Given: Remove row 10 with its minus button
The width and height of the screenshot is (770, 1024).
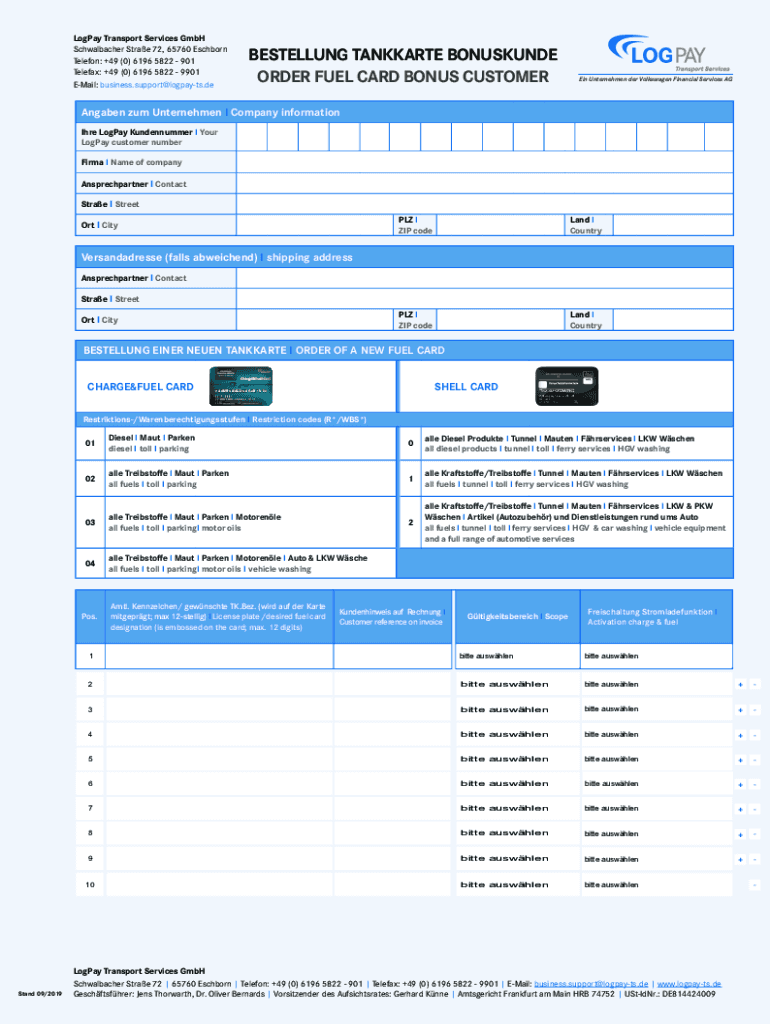Looking at the screenshot, I should click(754, 885).
